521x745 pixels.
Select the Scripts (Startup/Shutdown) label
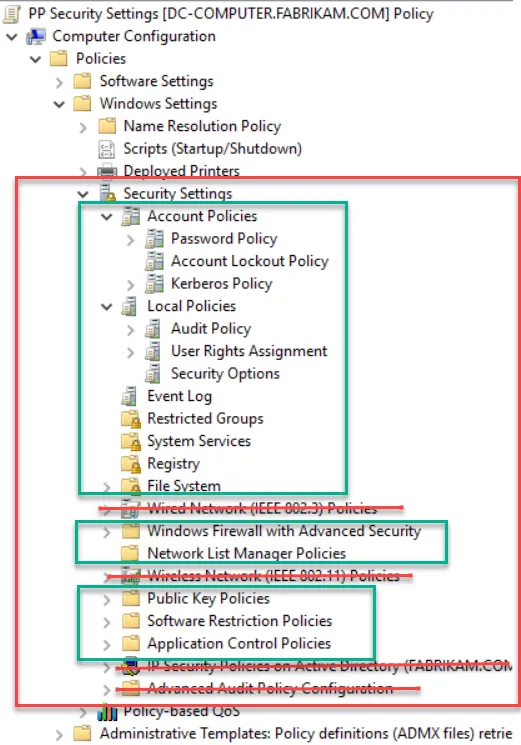212,149
